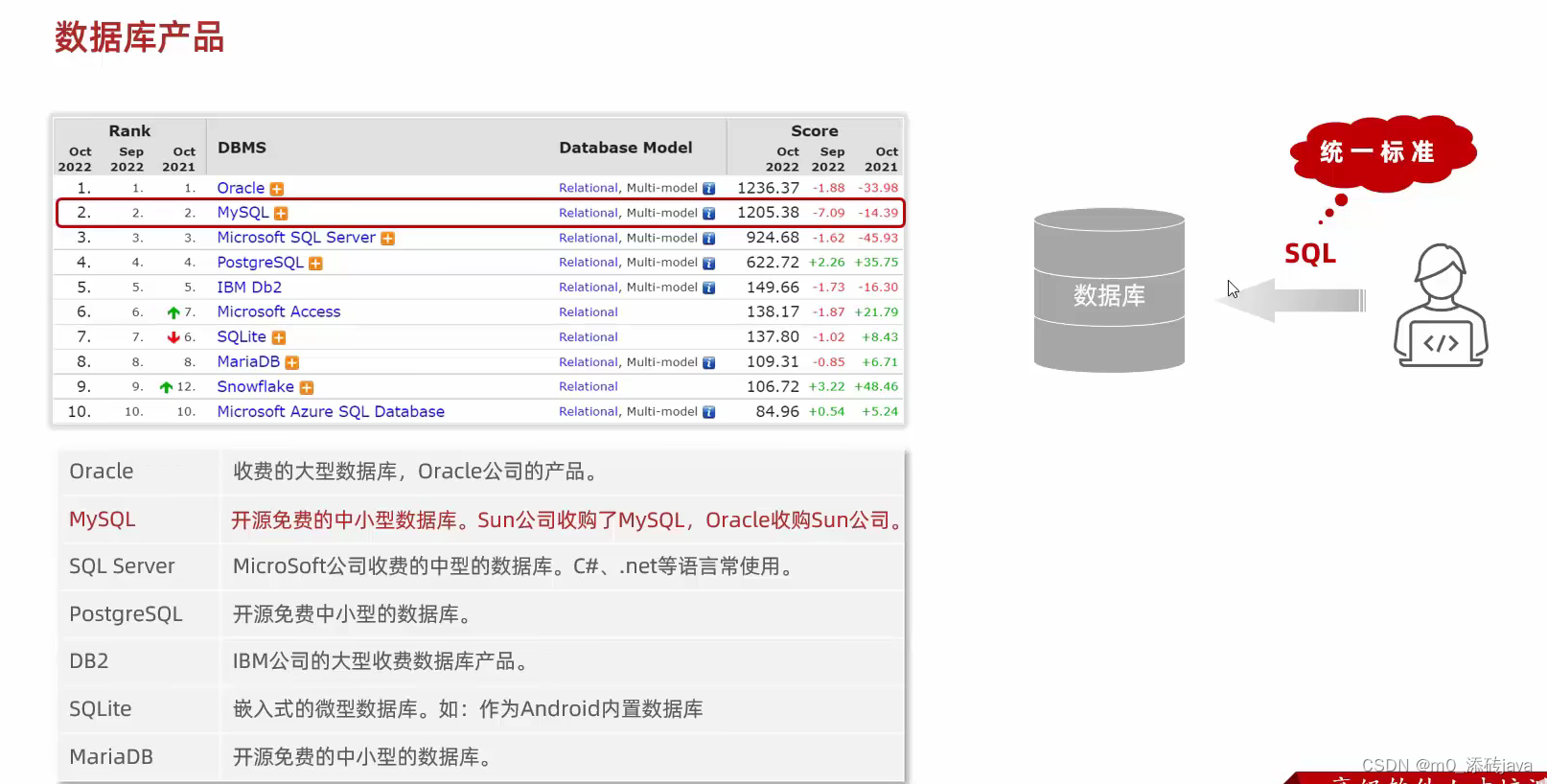The width and height of the screenshot is (1547, 784).
Task: Click the SQL Server name in the description table
Action: 122,566
